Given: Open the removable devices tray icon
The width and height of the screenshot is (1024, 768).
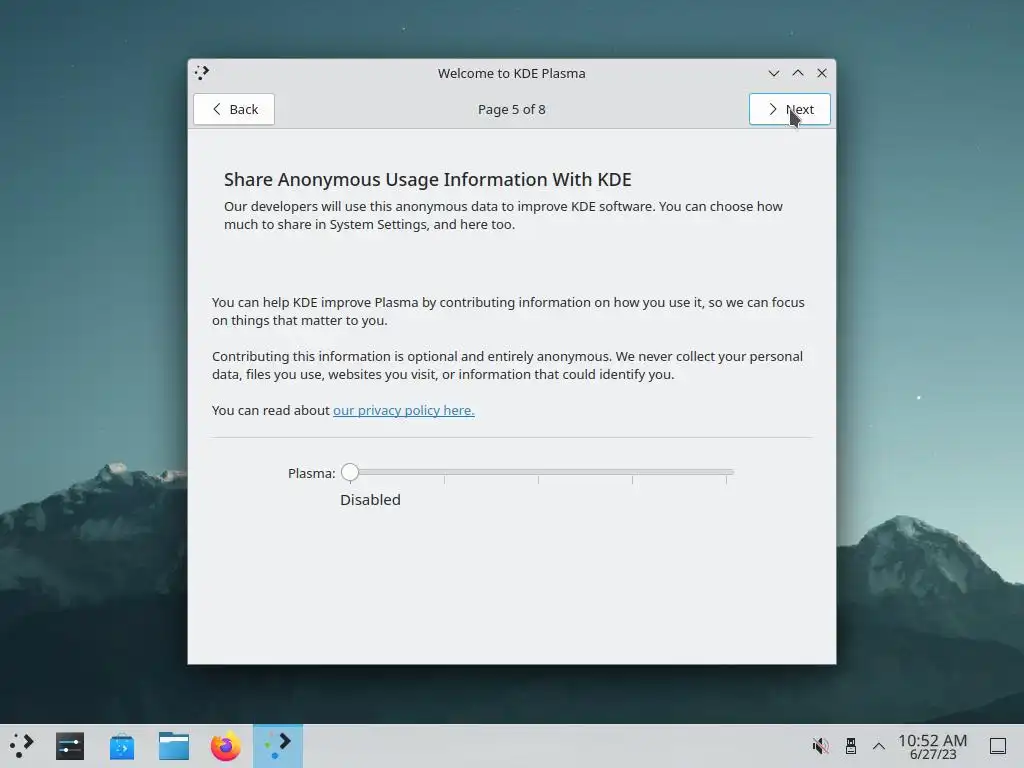Looking at the screenshot, I should click(x=850, y=746).
